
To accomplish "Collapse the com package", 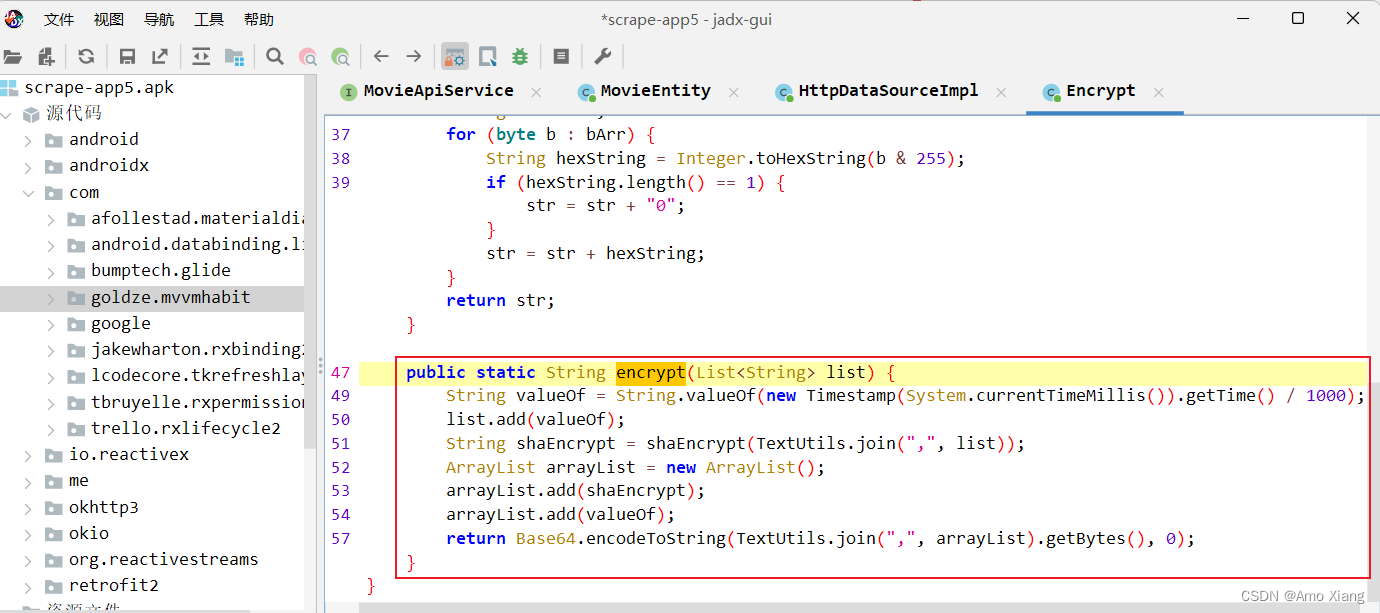I will (28, 192).
